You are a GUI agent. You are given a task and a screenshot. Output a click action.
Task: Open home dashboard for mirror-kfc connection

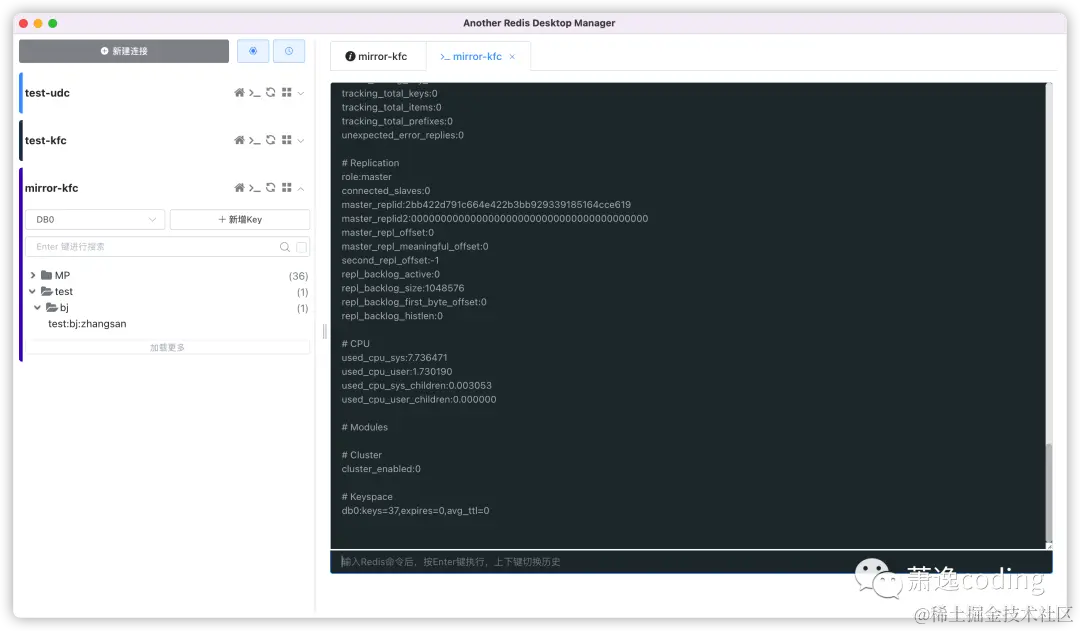[239, 187]
